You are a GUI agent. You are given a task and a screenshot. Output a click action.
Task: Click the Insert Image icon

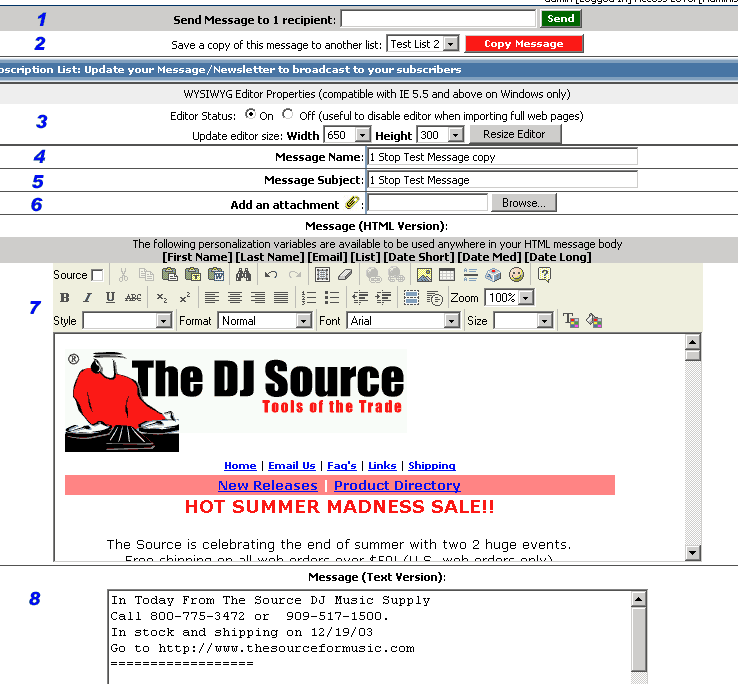click(424, 275)
